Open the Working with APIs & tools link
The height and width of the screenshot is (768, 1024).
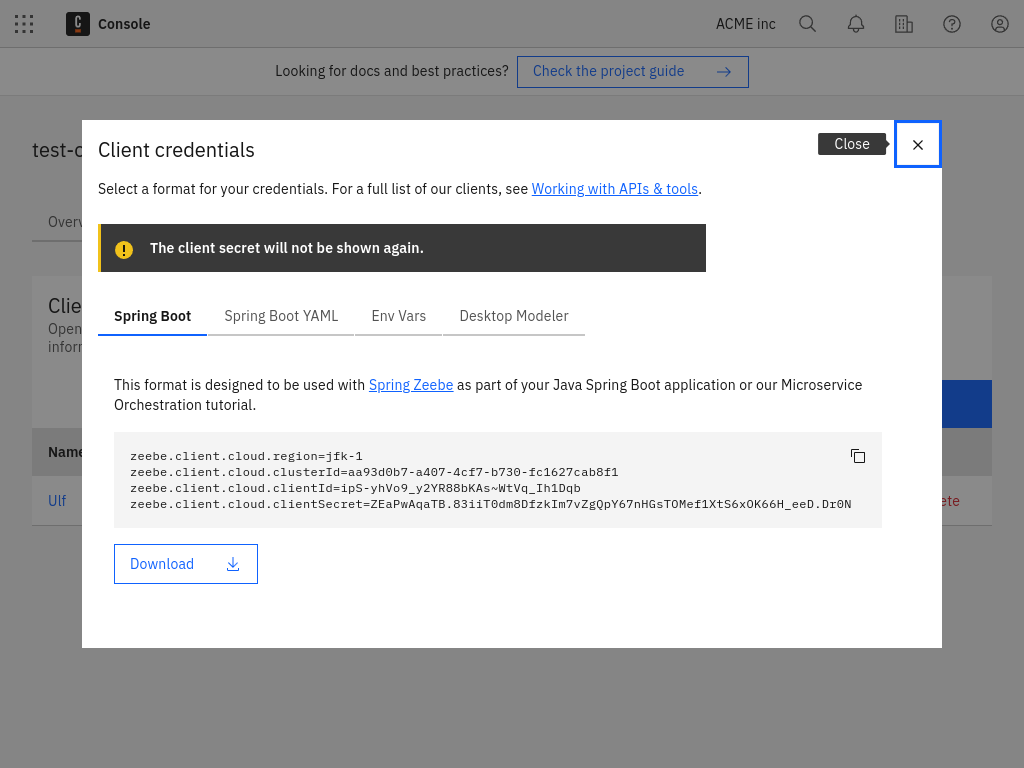tap(614, 189)
